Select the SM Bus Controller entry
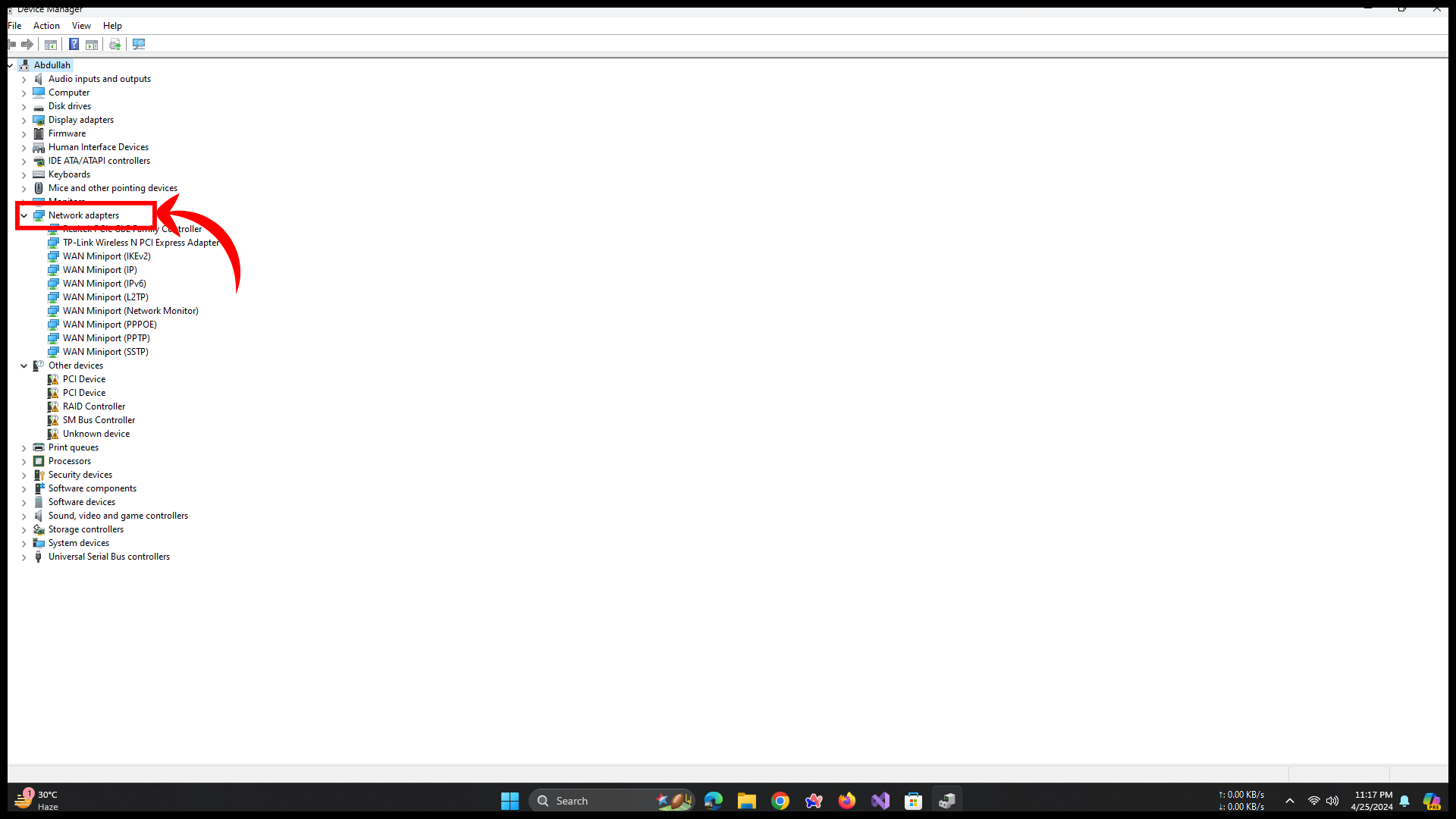 coord(99,420)
